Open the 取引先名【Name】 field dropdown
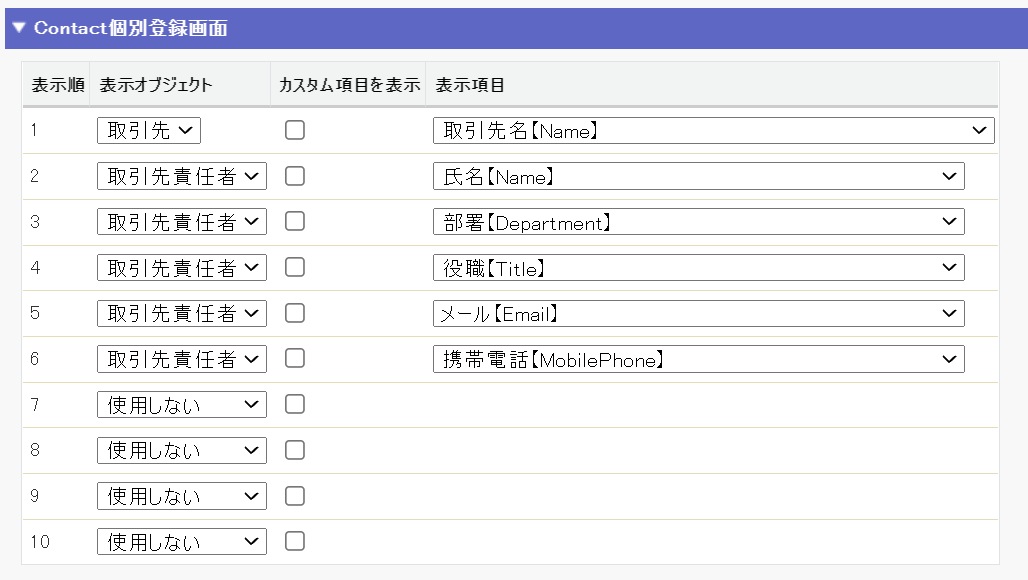The height and width of the screenshot is (580, 1028). [713, 130]
